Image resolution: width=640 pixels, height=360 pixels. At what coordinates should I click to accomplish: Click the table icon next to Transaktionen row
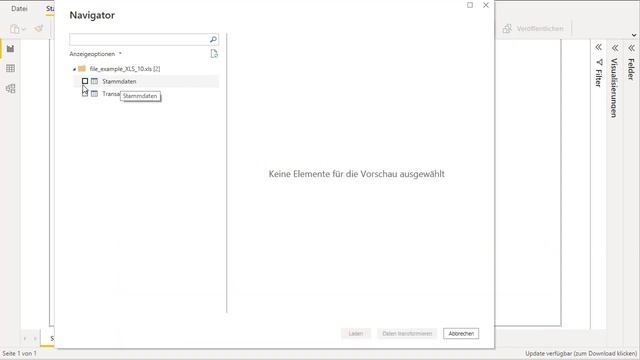pyautogui.click(x=94, y=94)
